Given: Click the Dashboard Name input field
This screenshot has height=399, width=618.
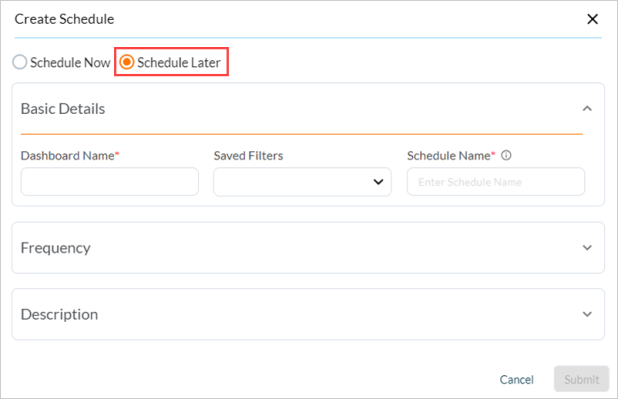Looking at the screenshot, I should [x=110, y=182].
